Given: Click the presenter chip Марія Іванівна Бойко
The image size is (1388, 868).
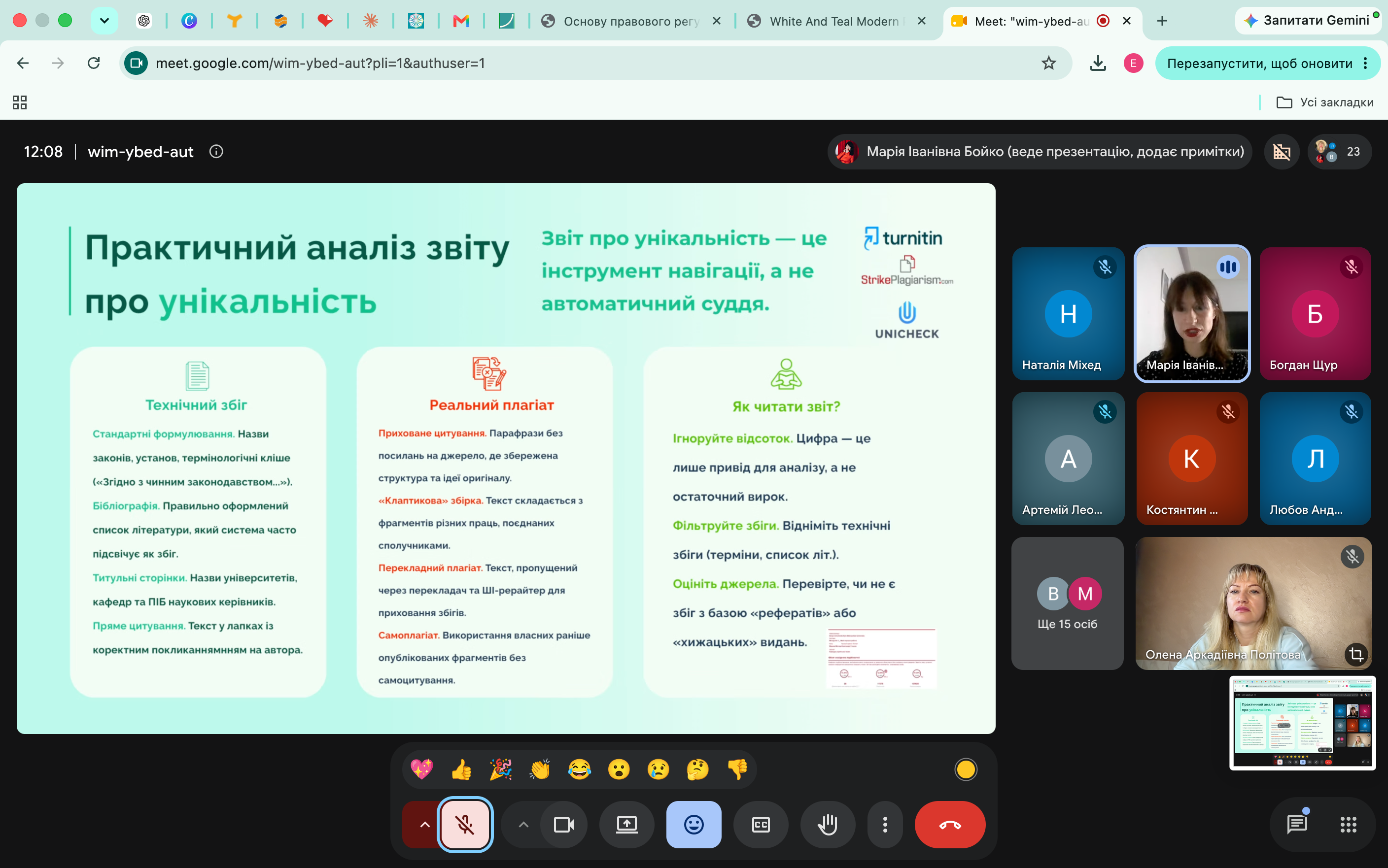Looking at the screenshot, I should pos(1040,152).
